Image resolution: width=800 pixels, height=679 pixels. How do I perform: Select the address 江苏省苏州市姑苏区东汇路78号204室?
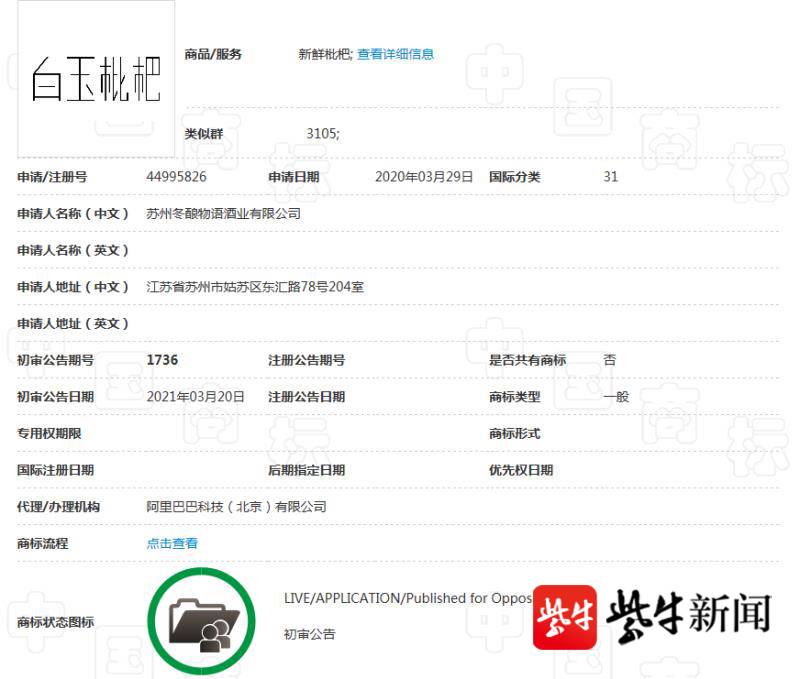point(255,287)
